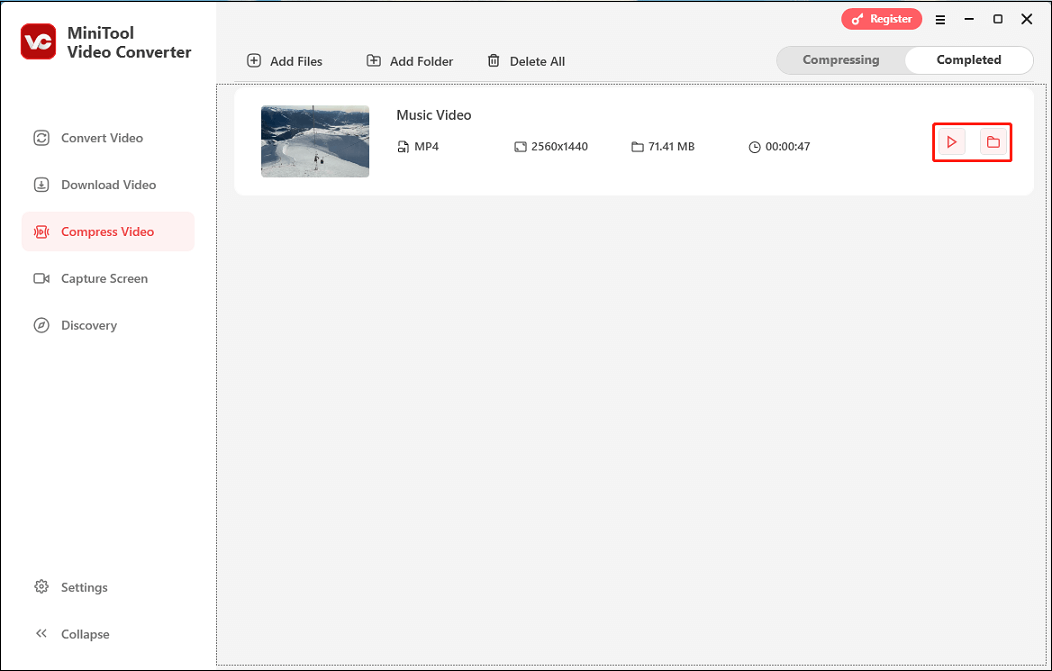Minimize the application window
The width and height of the screenshot is (1052, 671).
pyautogui.click(x=969, y=19)
